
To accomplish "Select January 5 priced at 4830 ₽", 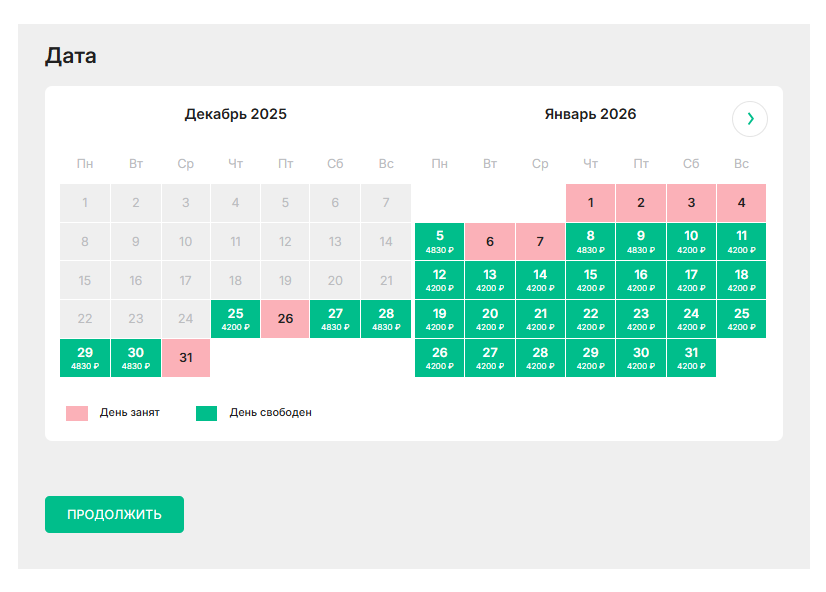I will click(440, 241).
